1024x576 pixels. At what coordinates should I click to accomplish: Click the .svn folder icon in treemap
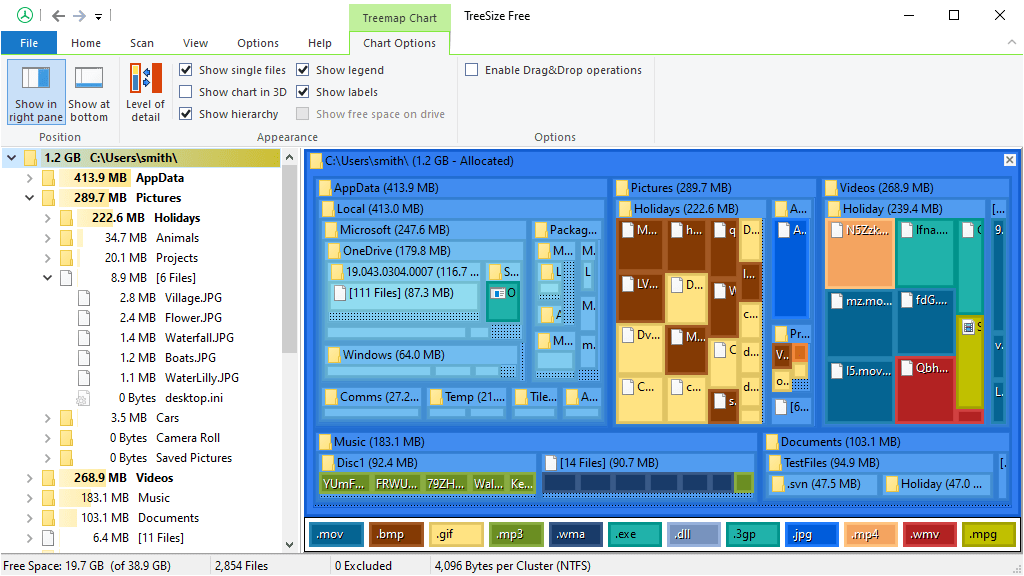point(778,484)
